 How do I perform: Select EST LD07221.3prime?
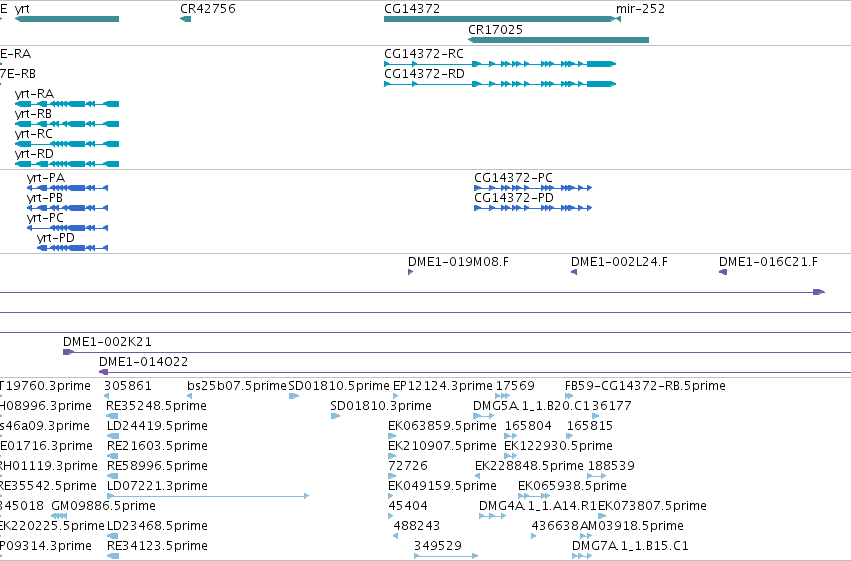(208, 497)
